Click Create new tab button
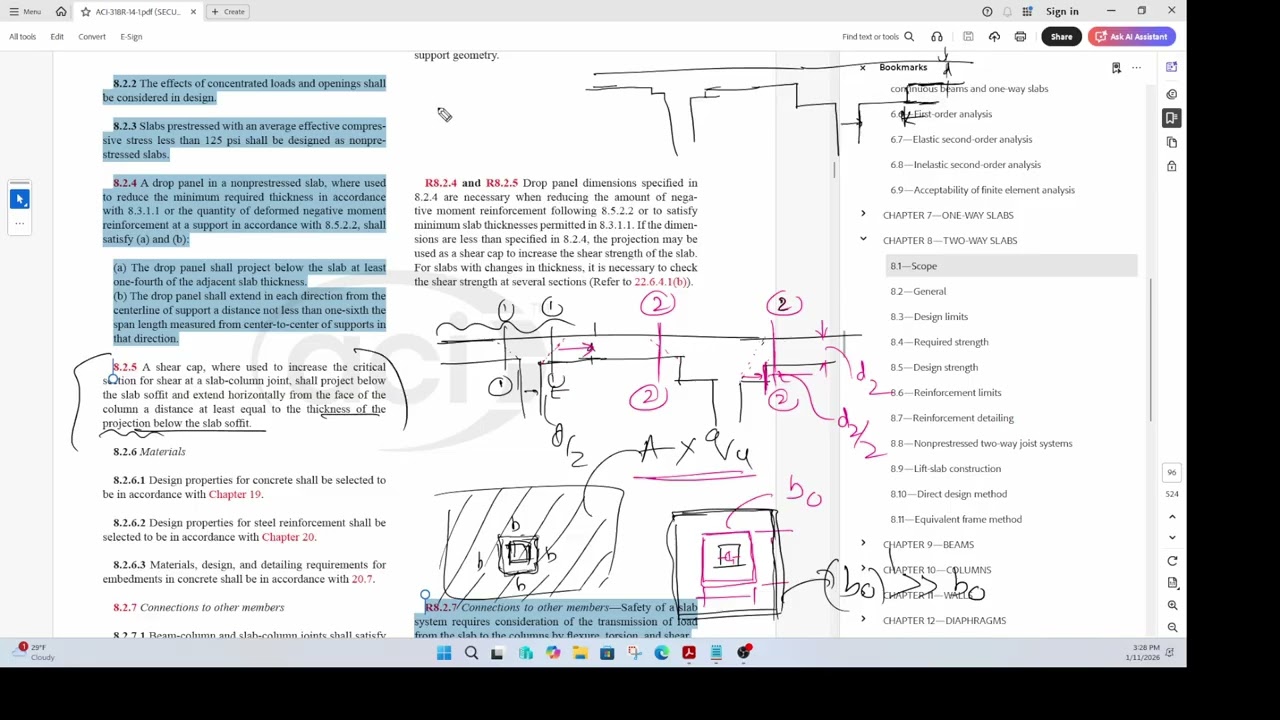Viewport: 1280px width, 720px height. [x=228, y=11]
